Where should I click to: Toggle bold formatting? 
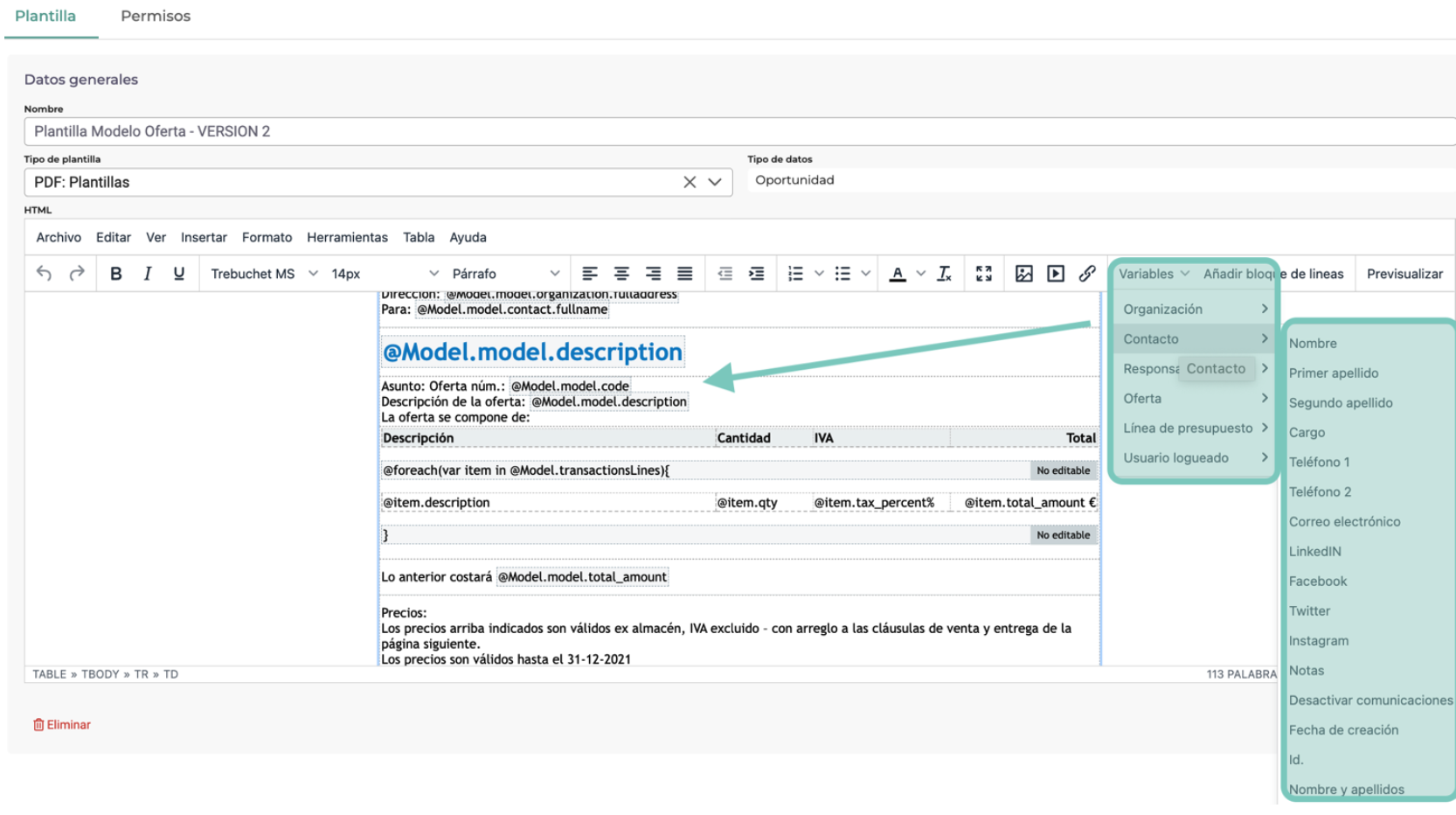[x=115, y=274]
